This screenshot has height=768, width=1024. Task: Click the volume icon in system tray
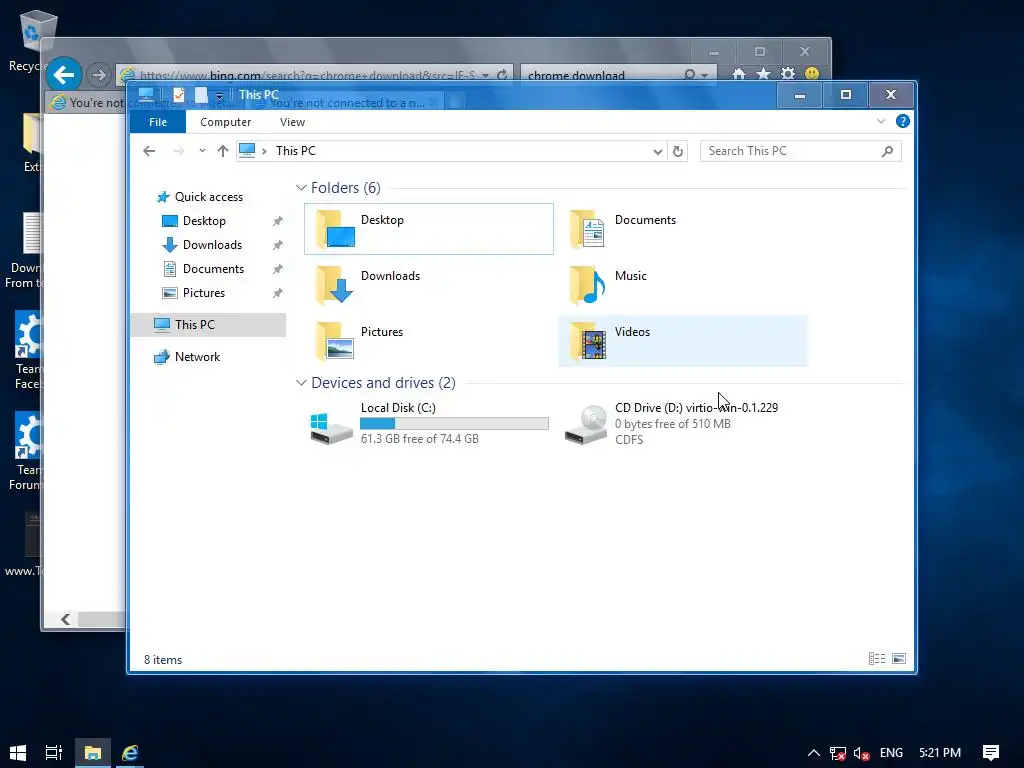pos(861,753)
